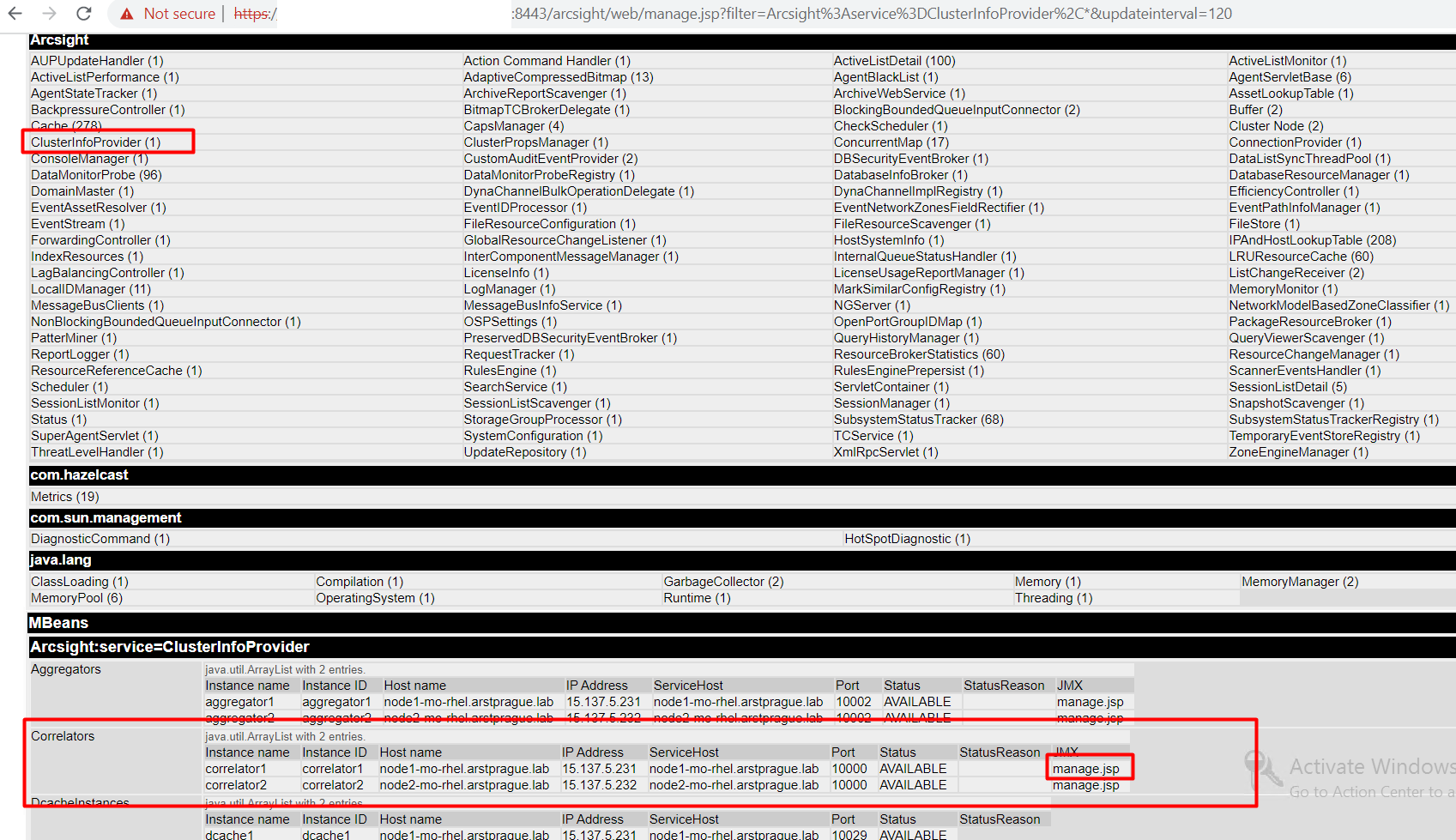The height and width of the screenshot is (840, 1456).
Task: Open correlator1's manage.jsp link
Action: 1086,769
